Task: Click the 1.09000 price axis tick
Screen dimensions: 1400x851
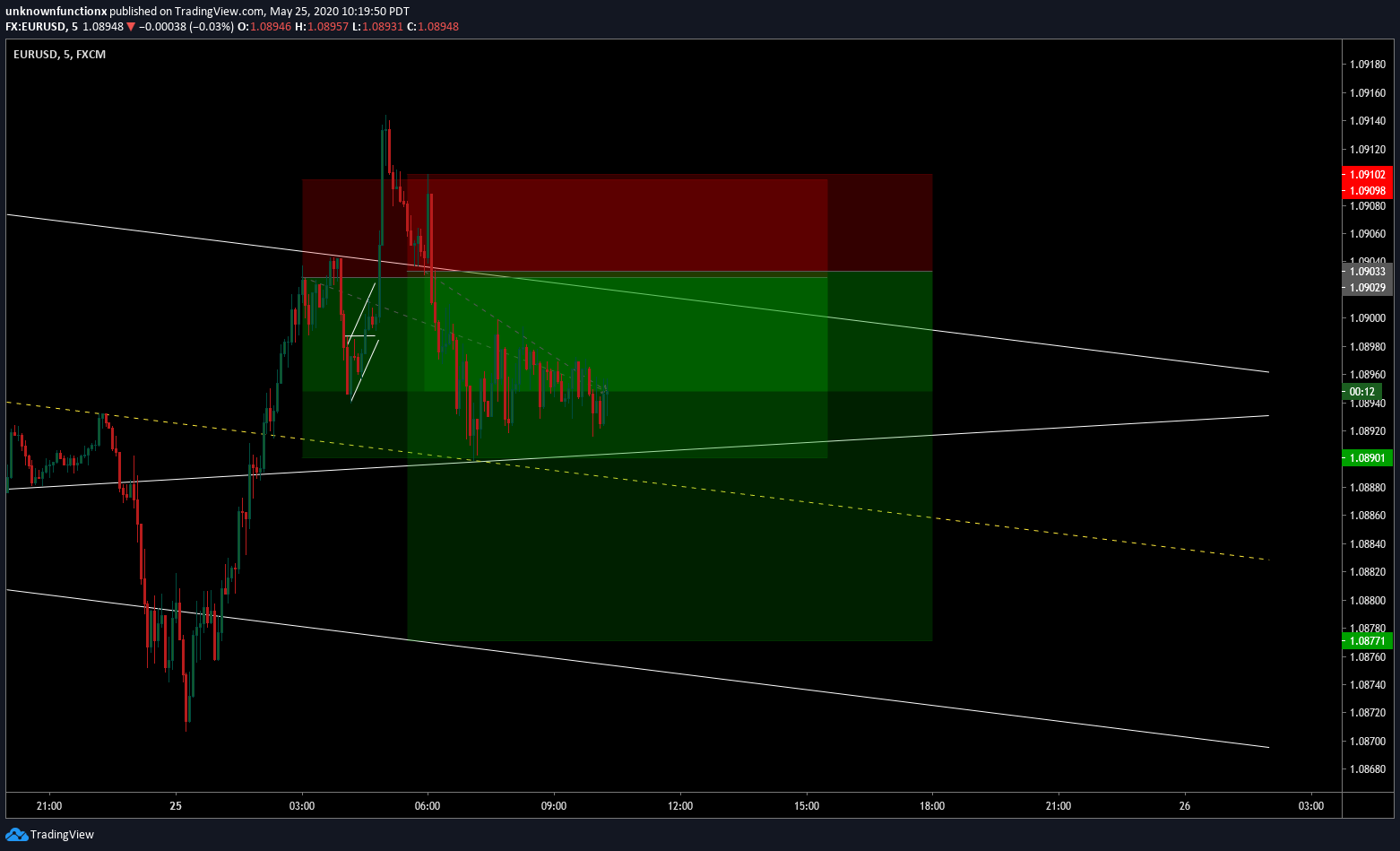Action: click(x=1368, y=318)
